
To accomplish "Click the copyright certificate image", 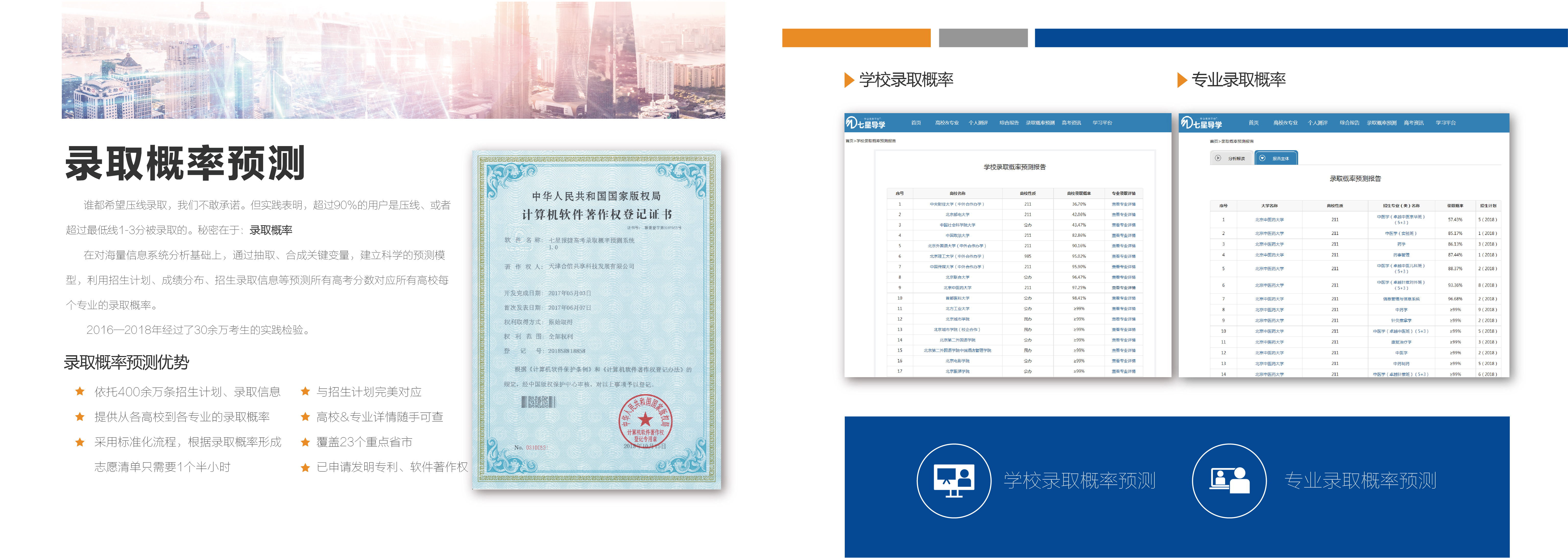I will point(597,320).
